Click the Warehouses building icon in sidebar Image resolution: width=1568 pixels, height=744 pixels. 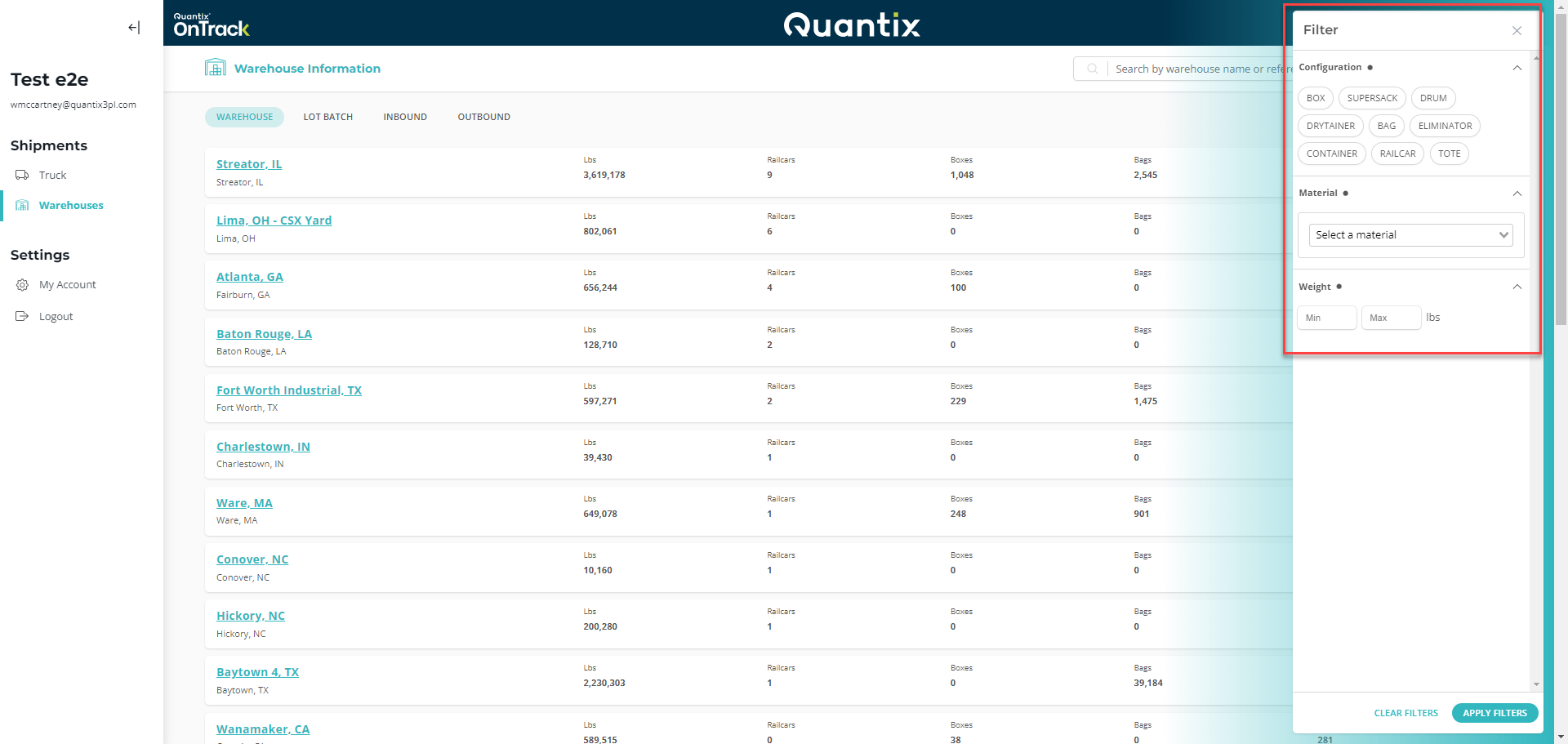coord(22,206)
